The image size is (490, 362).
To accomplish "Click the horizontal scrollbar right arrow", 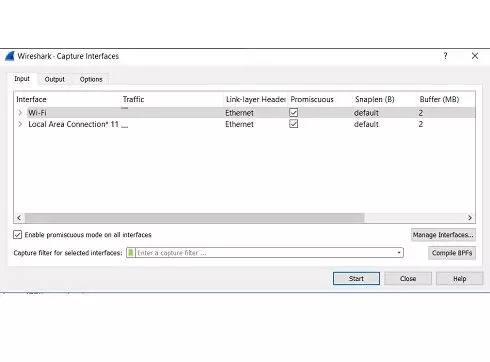I will [x=470, y=218].
